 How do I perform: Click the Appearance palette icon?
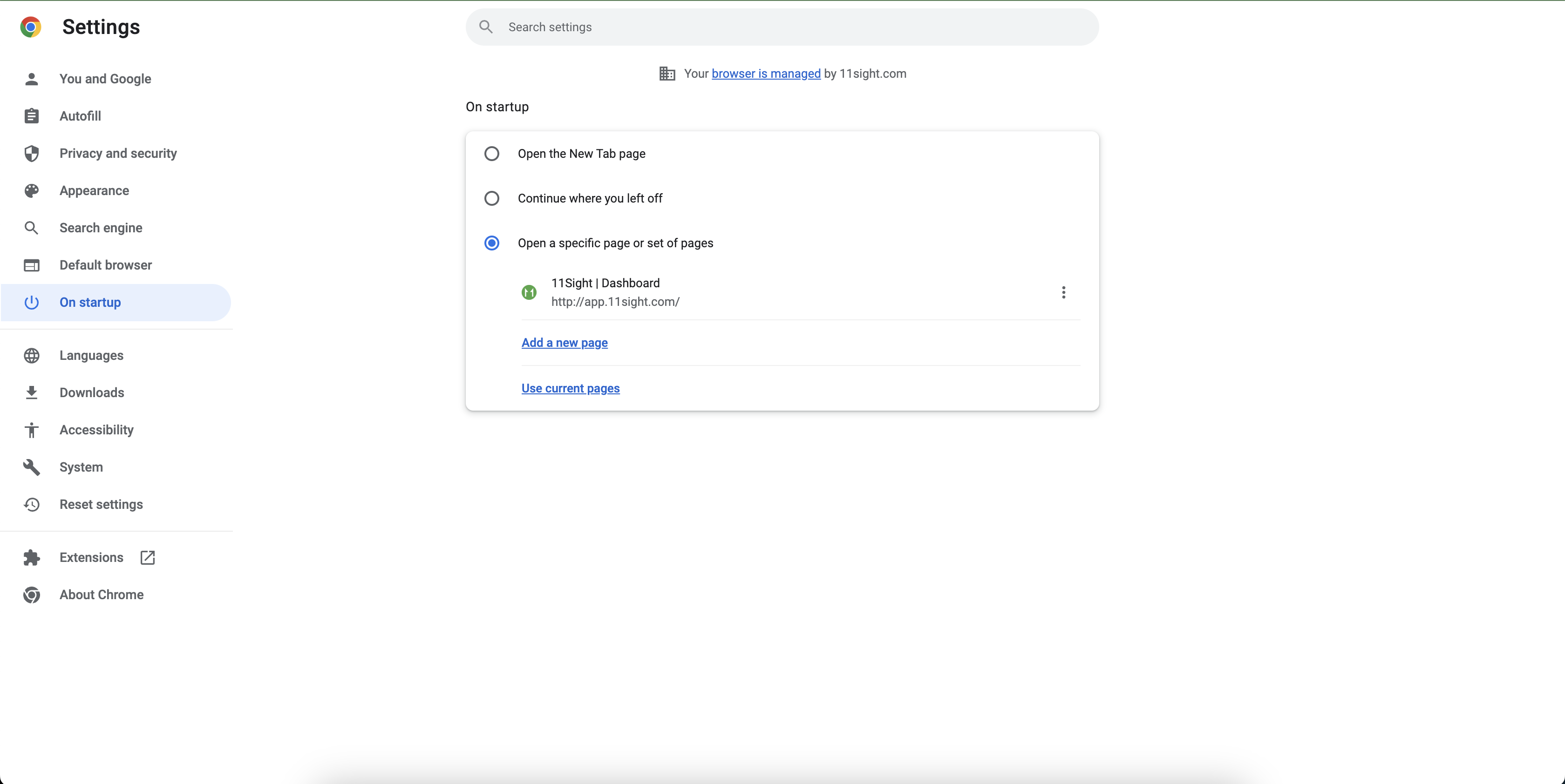click(32, 191)
